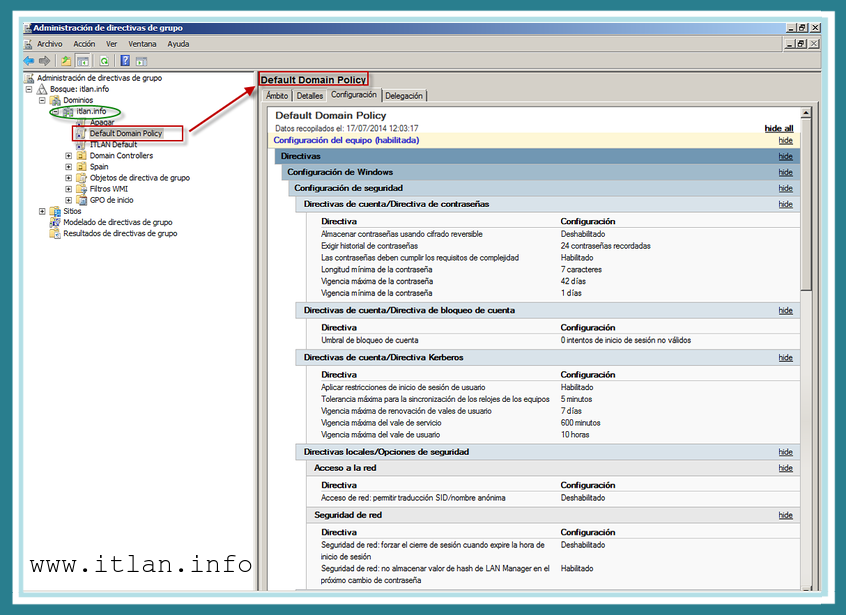Expand the Sitios tree node
The image size is (846, 615).
(x=42, y=211)
